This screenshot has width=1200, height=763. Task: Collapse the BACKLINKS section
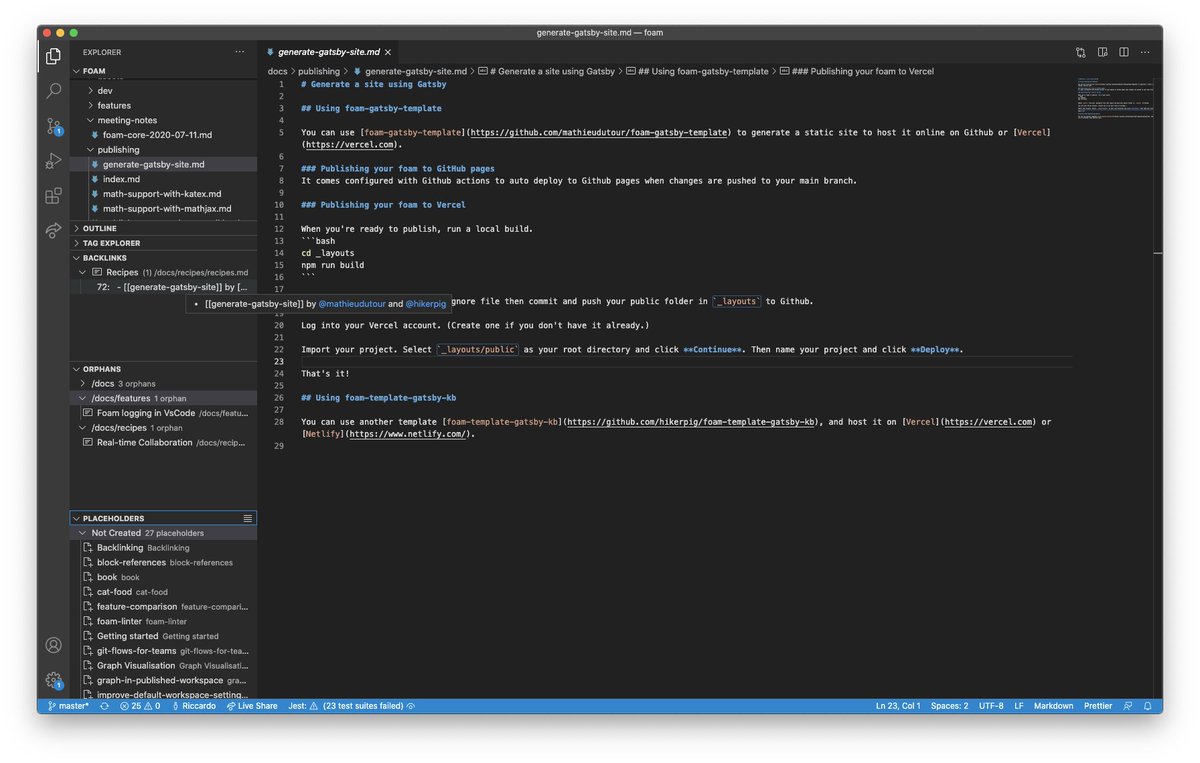coord(163,258)
